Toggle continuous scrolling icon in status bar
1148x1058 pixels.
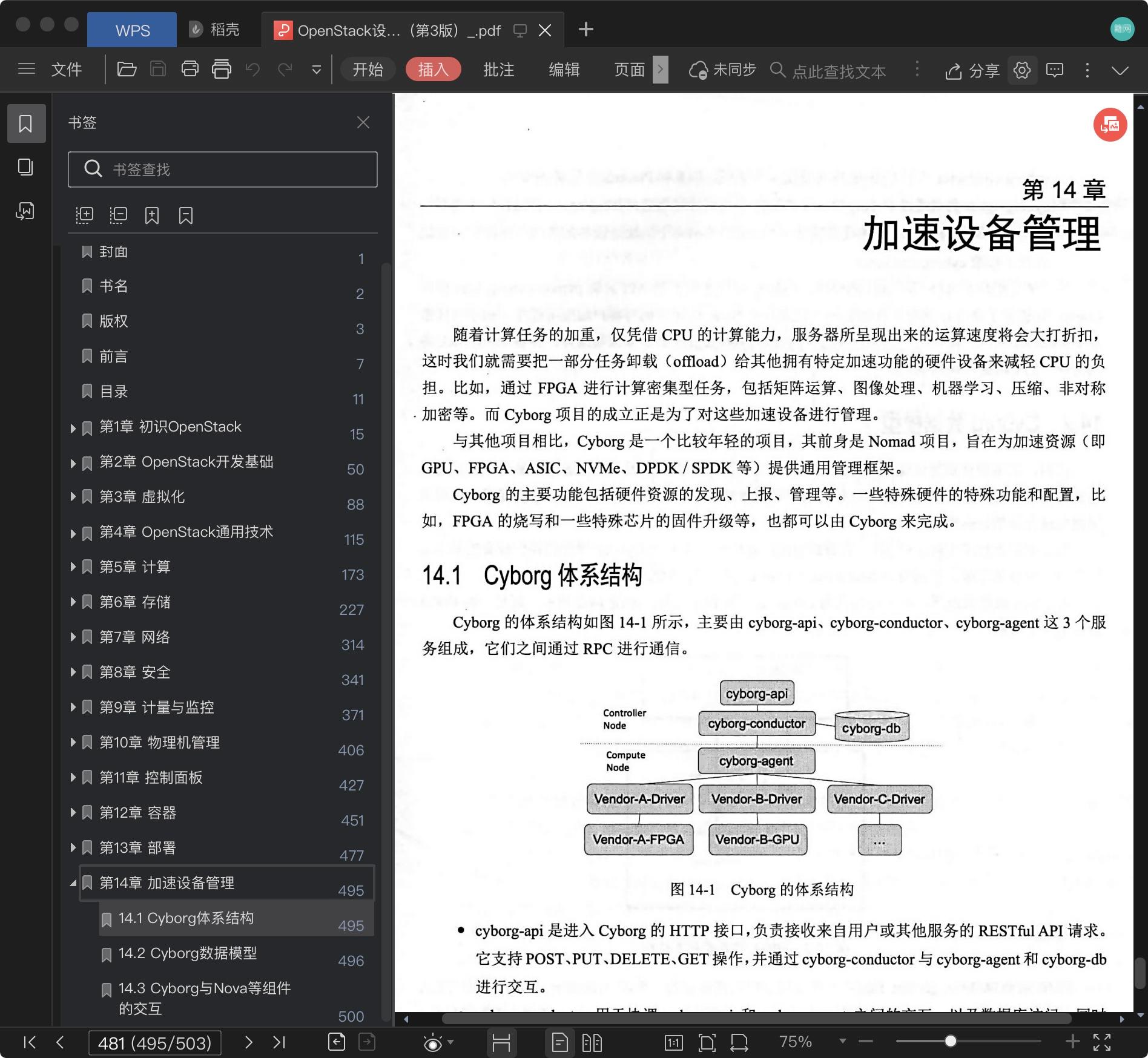[x=501, y=1042]
